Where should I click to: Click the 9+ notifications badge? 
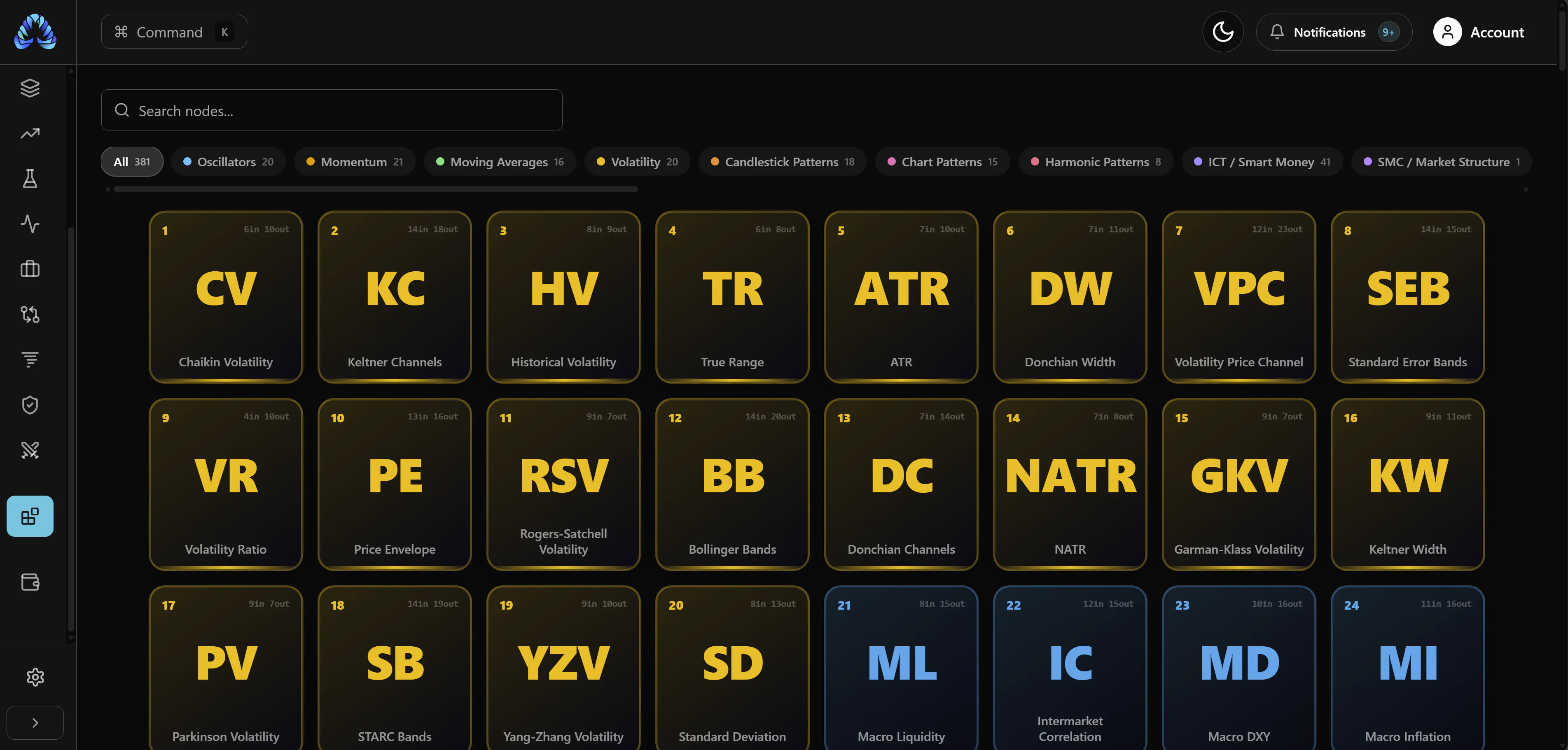click(1388, 32)
